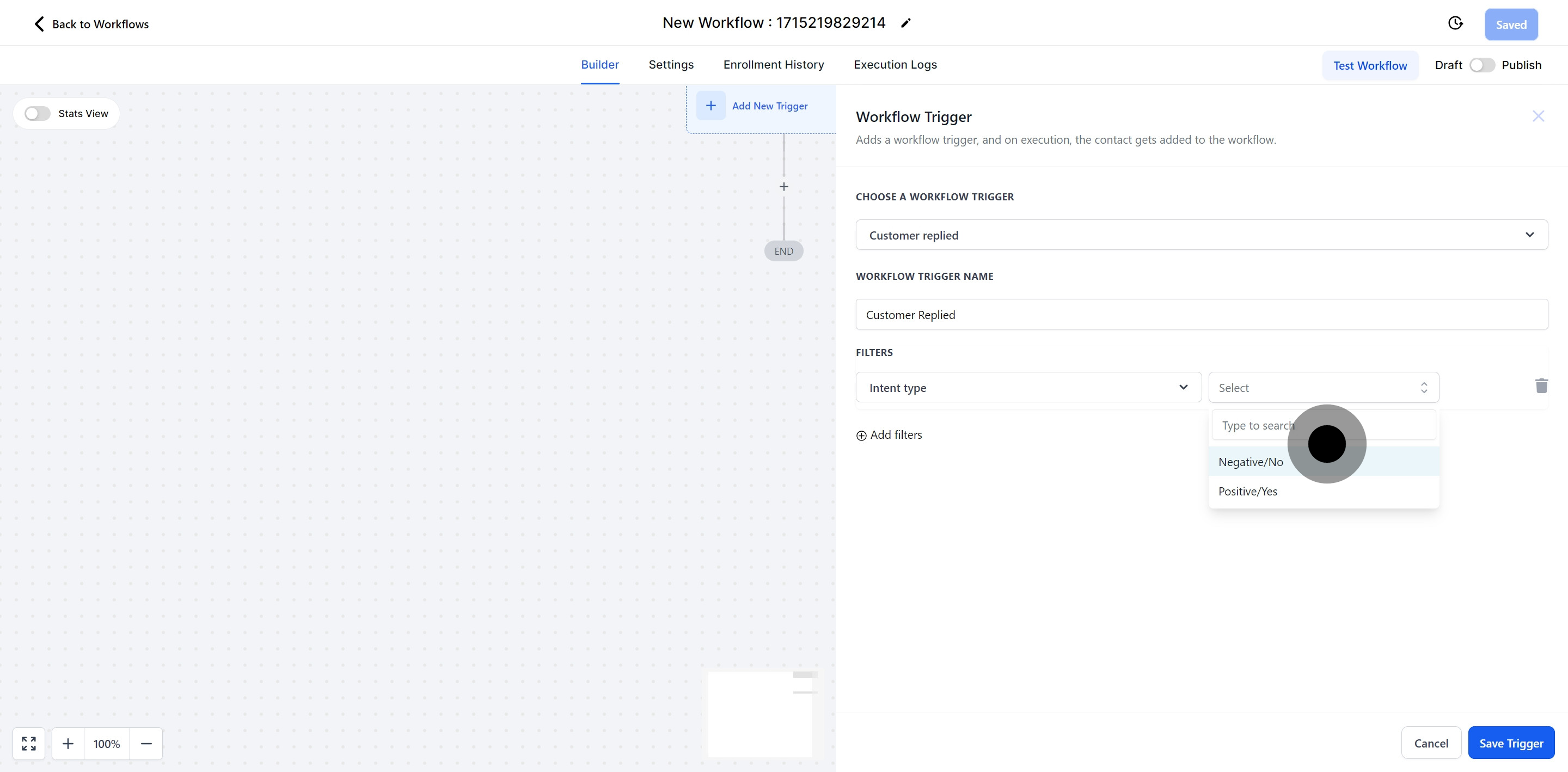This screenshot has width=1568, height=772.
Task: Toggle Draft to Publish switch
Action: point(1481,65)
